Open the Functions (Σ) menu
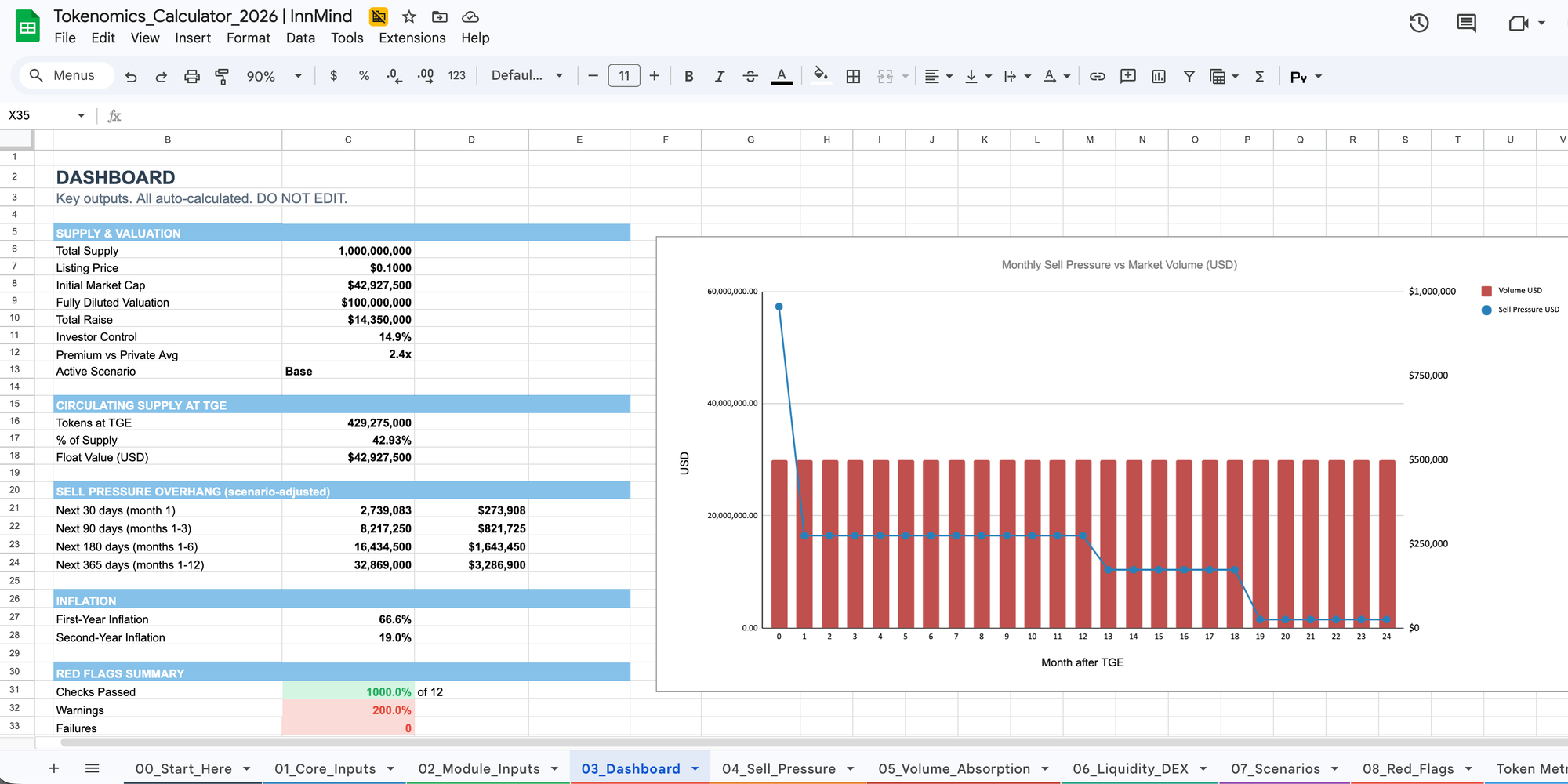This screenshot has height=784, width=1568. pyautogui.click(x=1259, y=76)
